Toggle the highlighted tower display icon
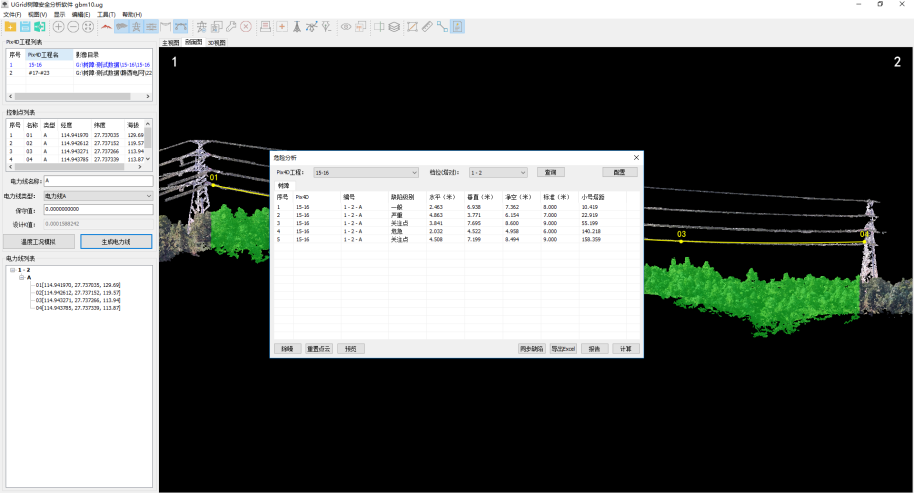Screen dimensions: 914x493 coord(136,27)
